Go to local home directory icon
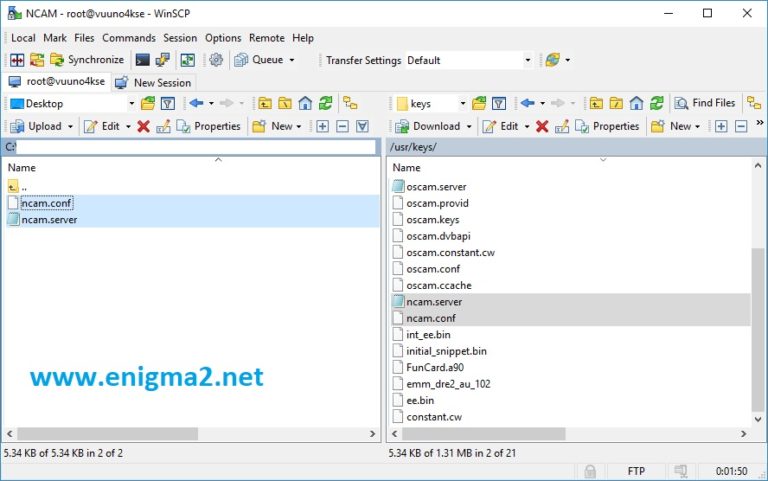The width and height of the screenshot is (768, 481). coord(305,103)
